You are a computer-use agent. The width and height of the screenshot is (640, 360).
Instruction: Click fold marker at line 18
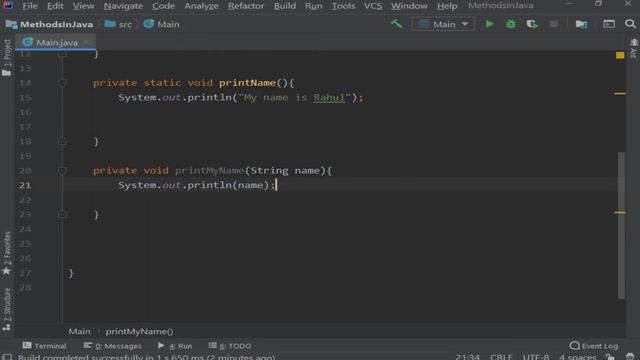(x=62, y=141)
